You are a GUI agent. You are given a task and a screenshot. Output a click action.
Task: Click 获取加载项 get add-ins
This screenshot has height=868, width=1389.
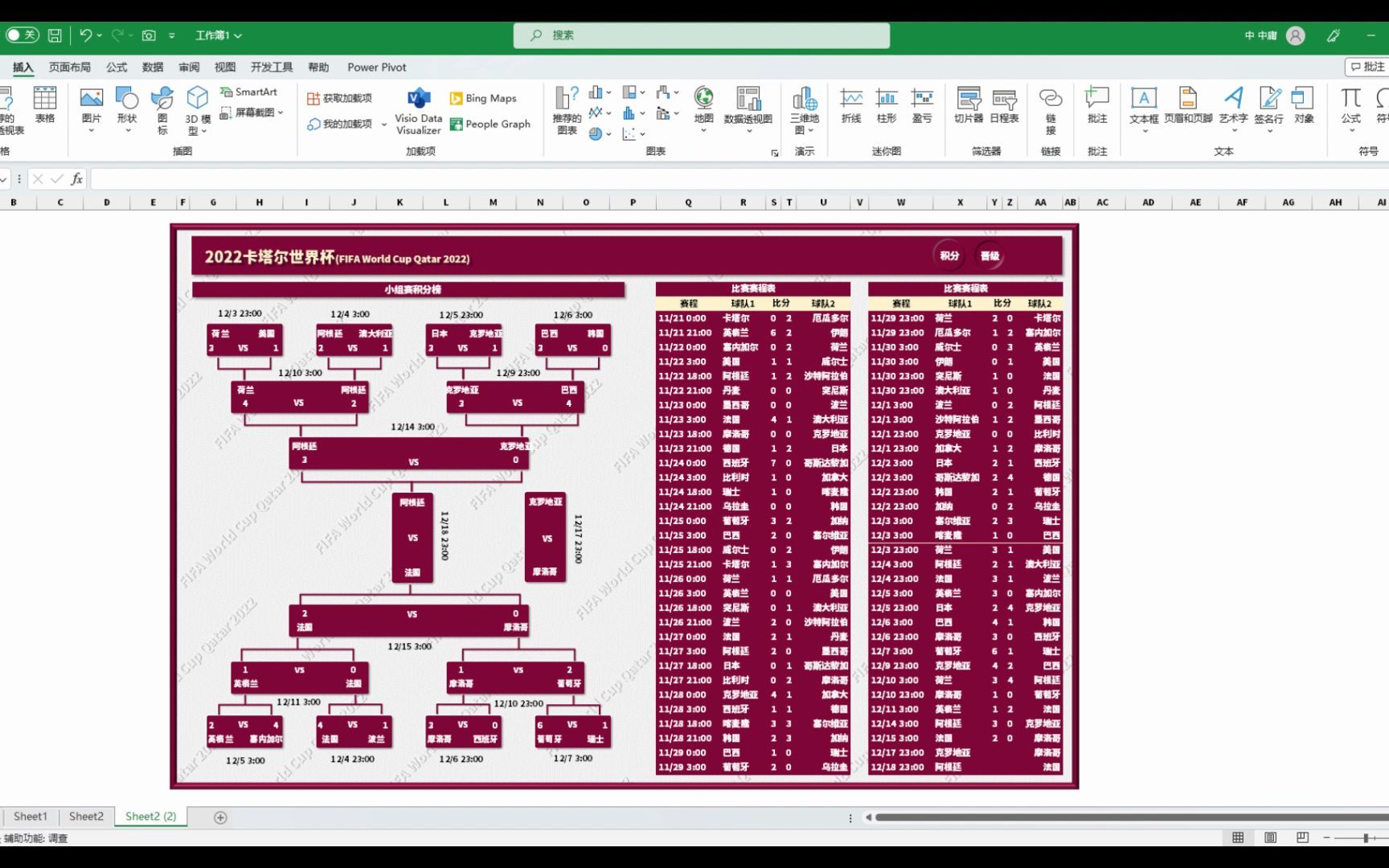[x=339, y=98]
